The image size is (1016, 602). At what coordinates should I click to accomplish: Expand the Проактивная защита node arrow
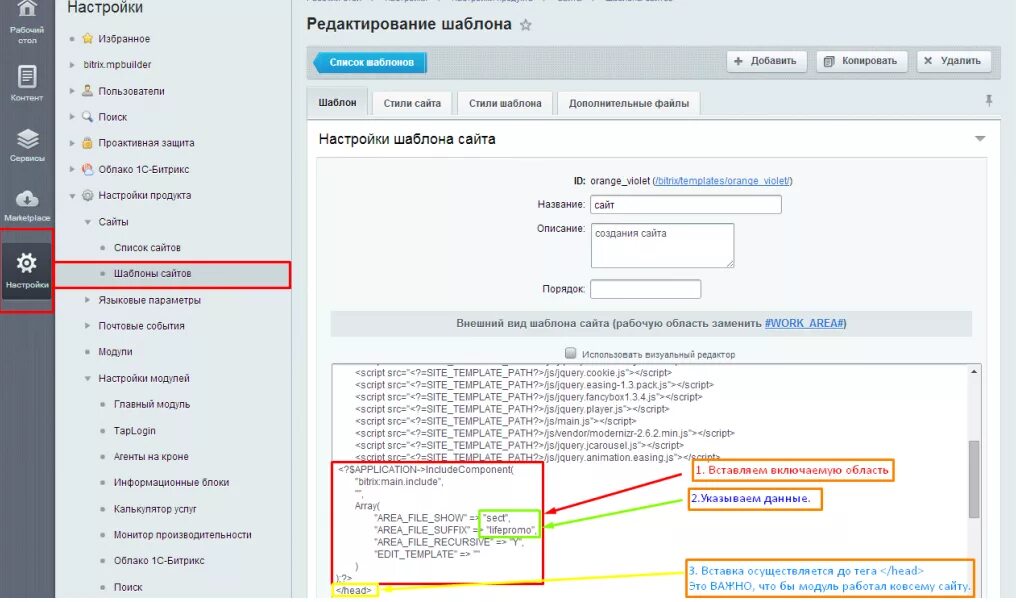[x=72, y=143]
